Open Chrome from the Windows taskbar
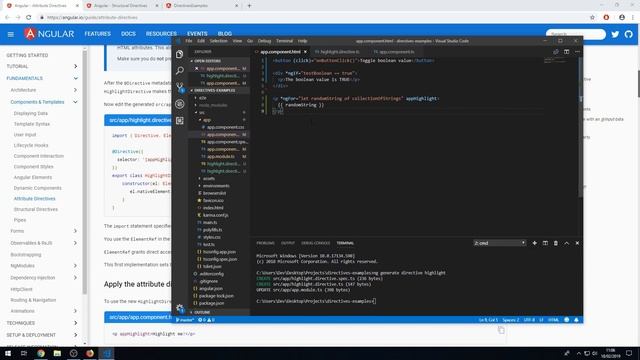Viewport: 640px width, 360px height. pyautogui.click(x=41, y=353)
